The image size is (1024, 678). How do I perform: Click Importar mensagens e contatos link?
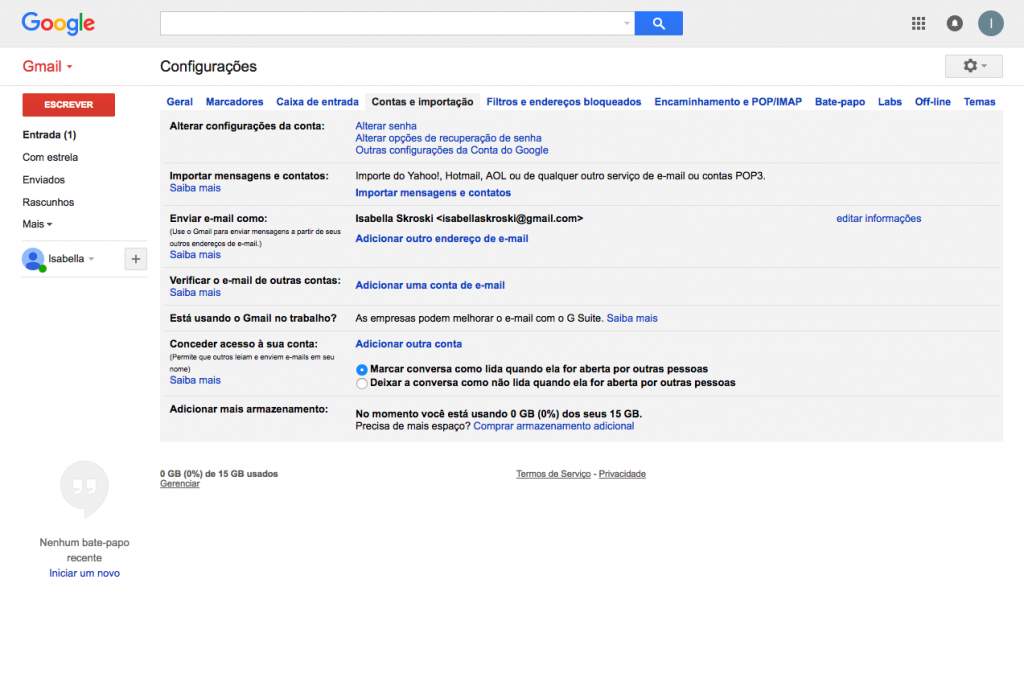[x=433, y=193]
